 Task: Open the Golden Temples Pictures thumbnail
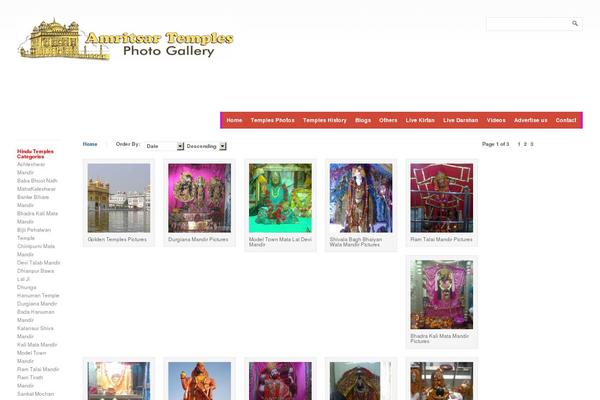pyautogui.click(x=119, y=198)
